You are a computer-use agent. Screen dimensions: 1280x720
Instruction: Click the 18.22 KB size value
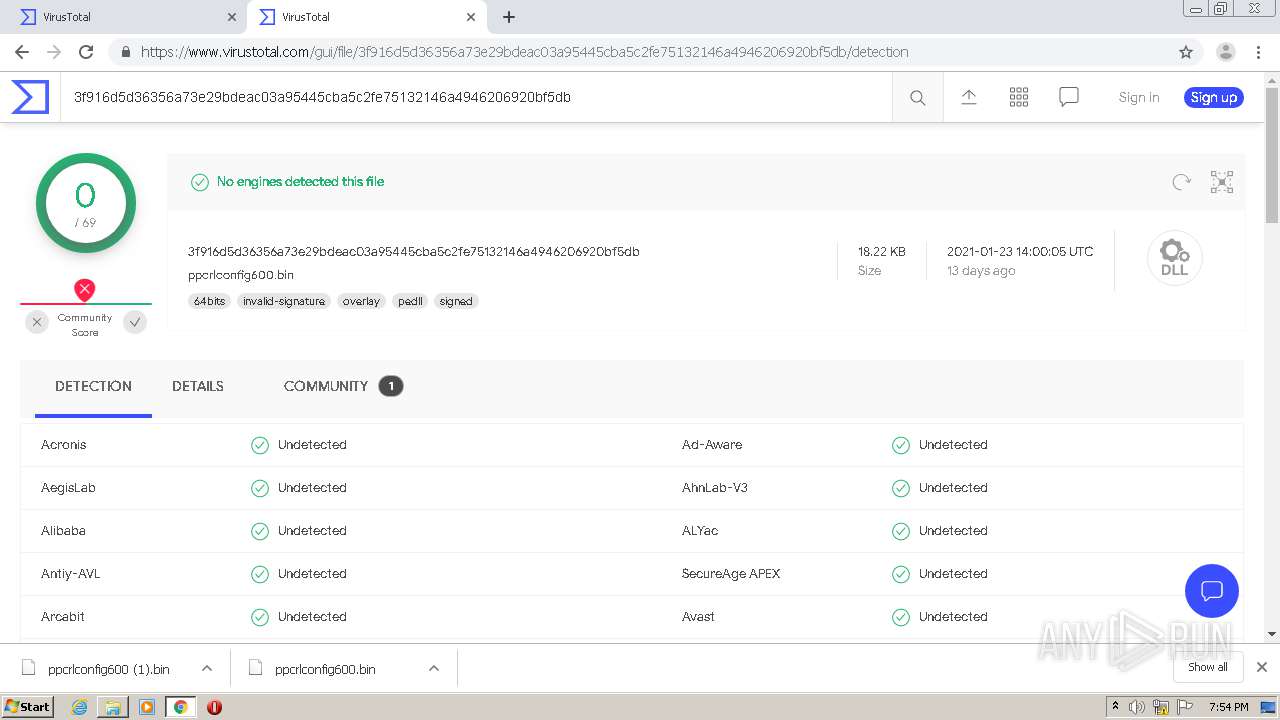[x=882, y=252]
